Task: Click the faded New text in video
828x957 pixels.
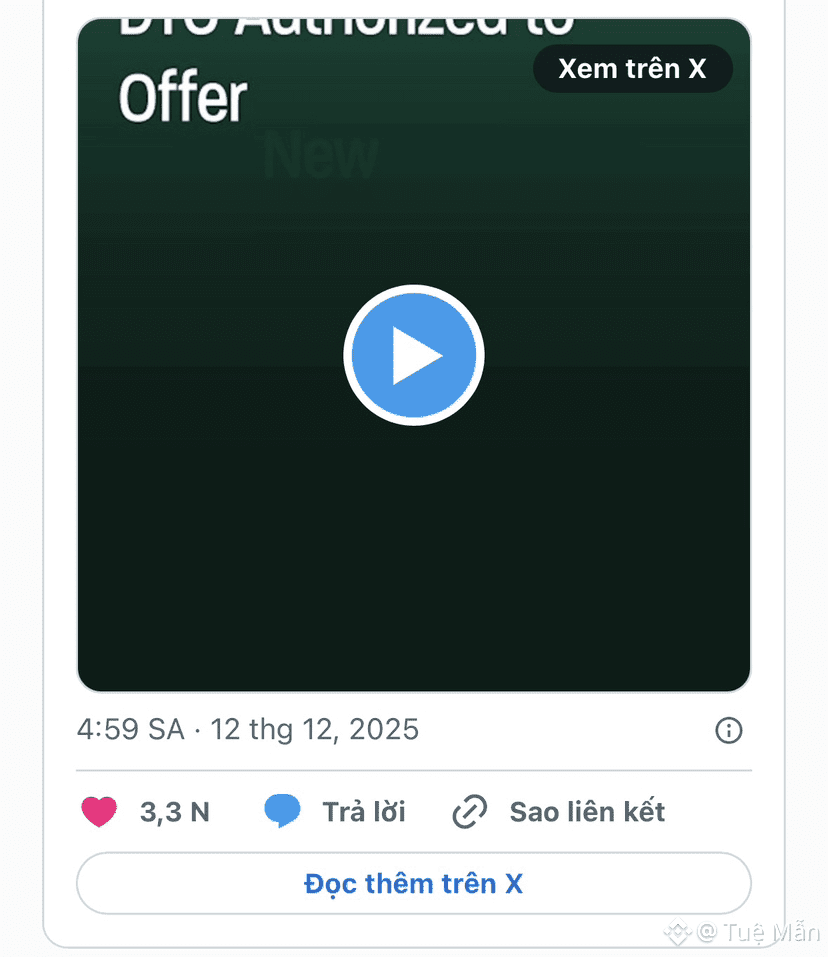Action: point(320,156)
